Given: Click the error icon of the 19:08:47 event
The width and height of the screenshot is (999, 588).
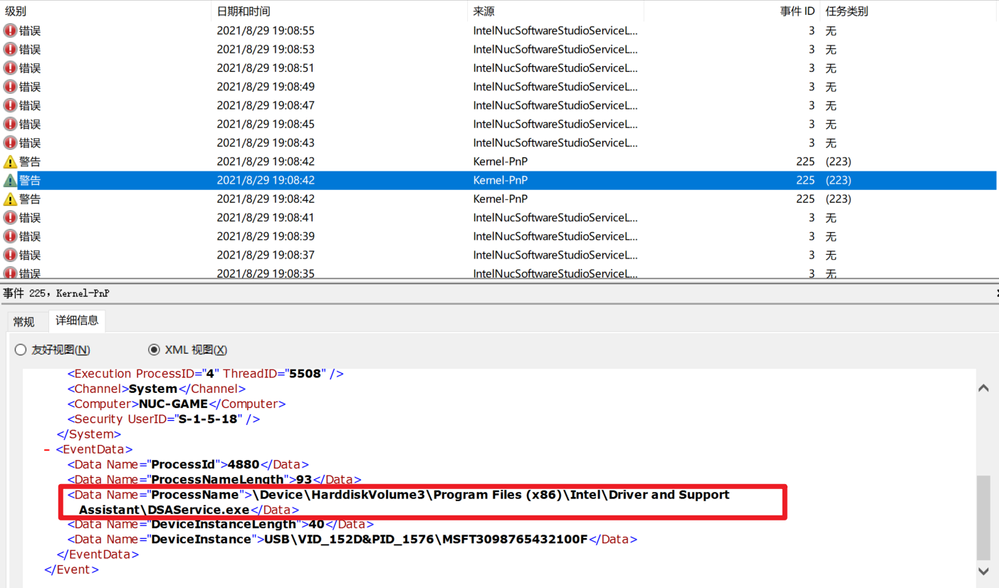Looking at the screenshot, I should pos(10,105).
